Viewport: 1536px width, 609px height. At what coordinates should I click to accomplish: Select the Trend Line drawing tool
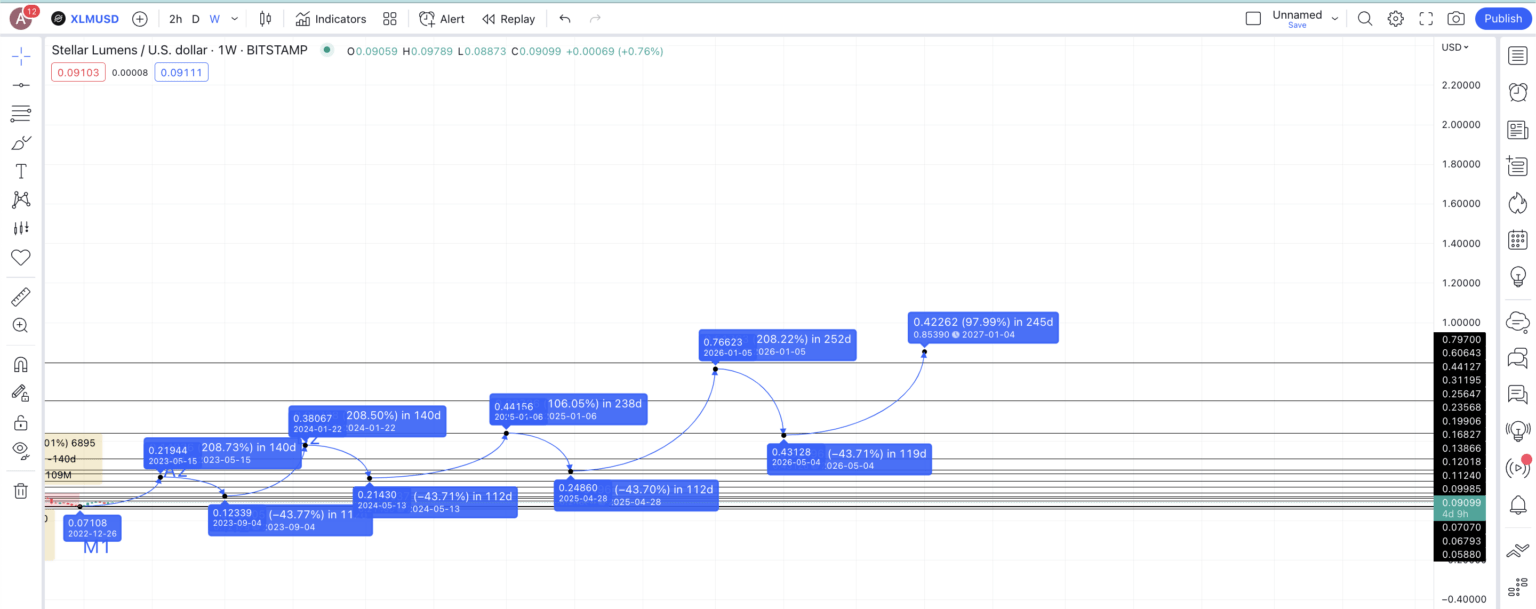tap(20, 85)
